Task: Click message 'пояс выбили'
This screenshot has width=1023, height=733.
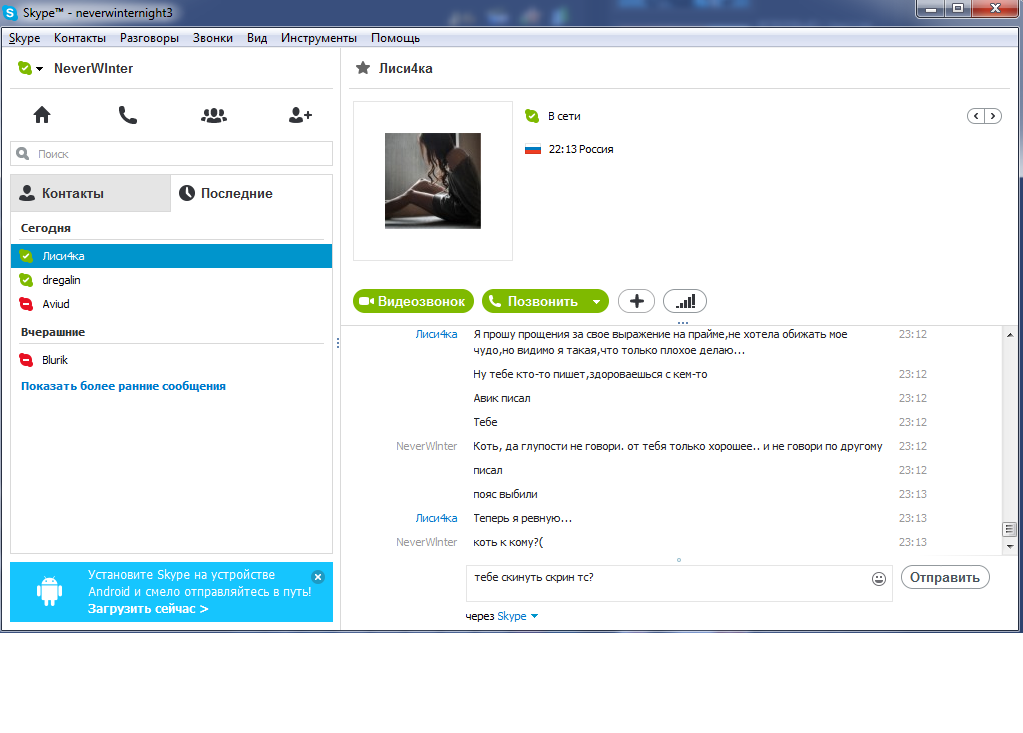Action: click(x=506, y=494)
